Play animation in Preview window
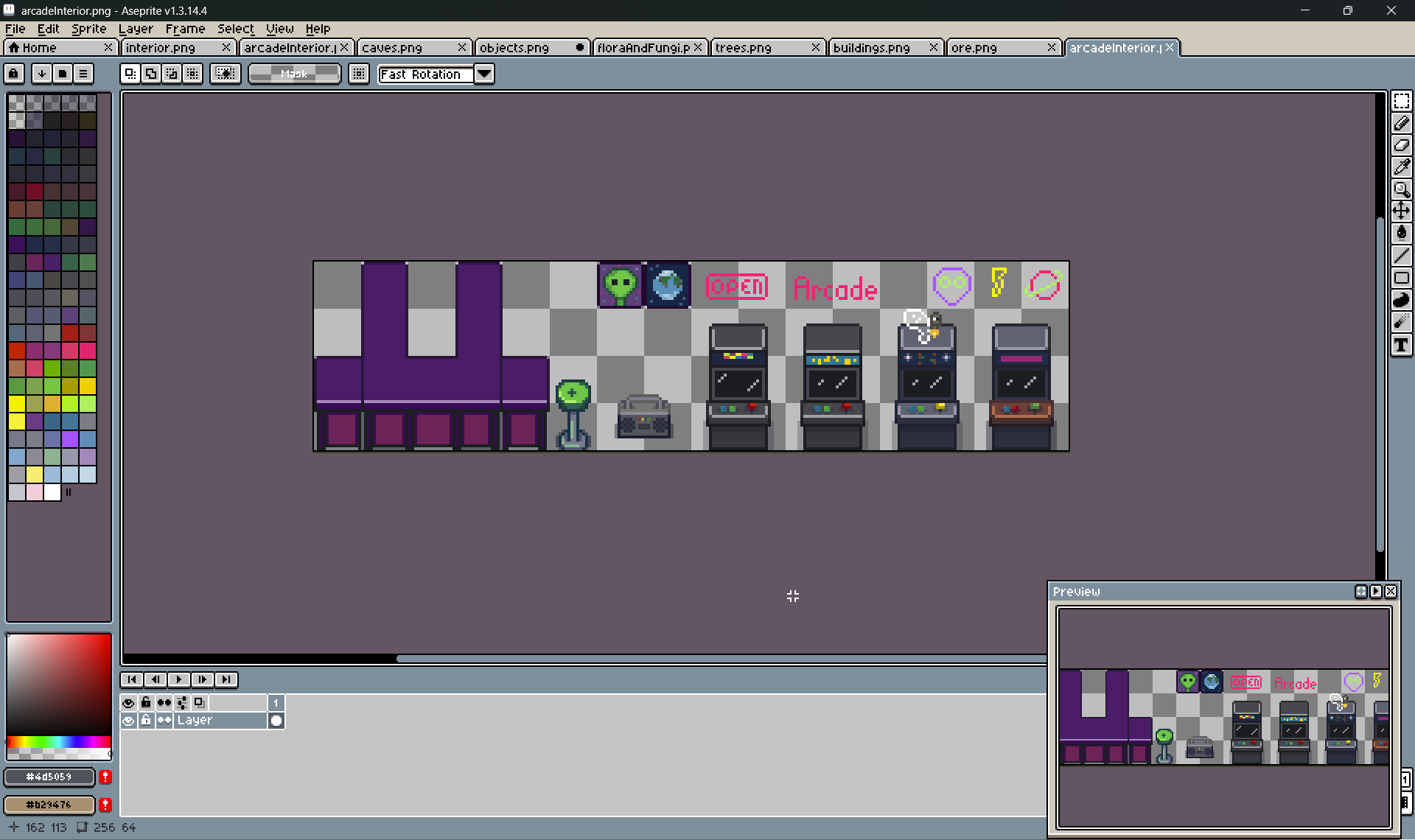 (x=1375, y=592)
